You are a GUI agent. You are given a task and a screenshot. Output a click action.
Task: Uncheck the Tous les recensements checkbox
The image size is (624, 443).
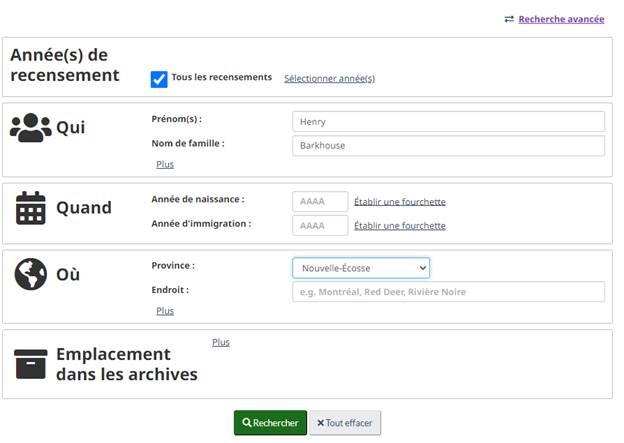click(x=158, y=79)
